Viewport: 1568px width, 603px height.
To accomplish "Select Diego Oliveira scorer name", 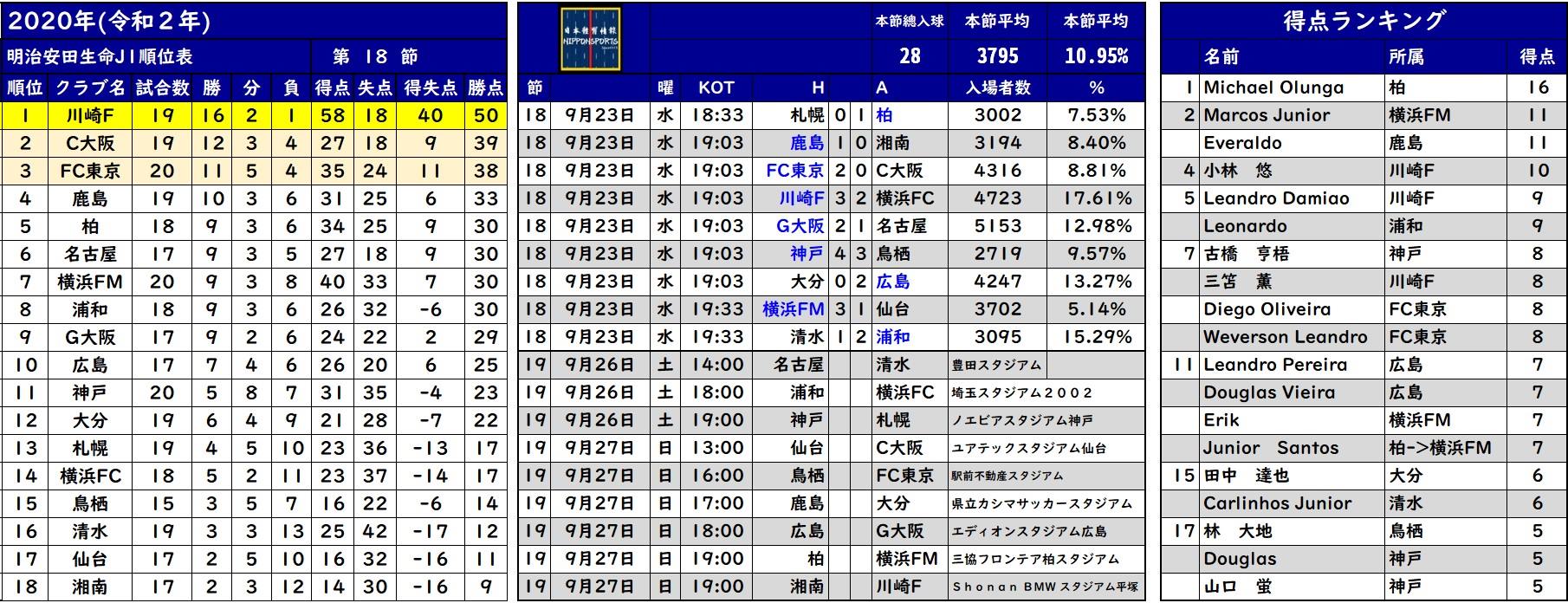I will coord(1267,309).
